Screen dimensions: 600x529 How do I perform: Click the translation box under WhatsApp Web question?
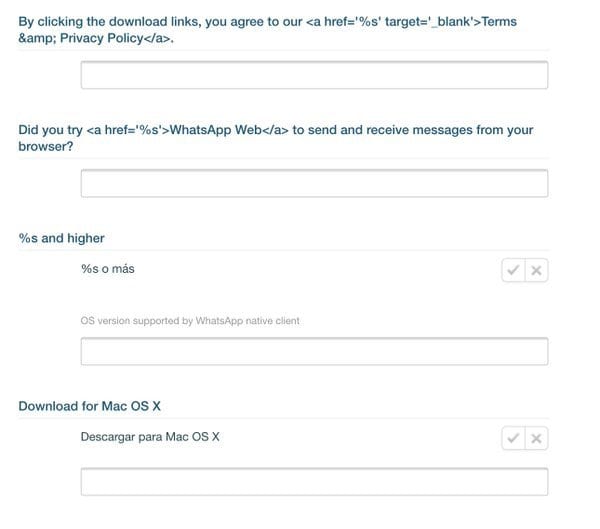[x=314, y=183]
